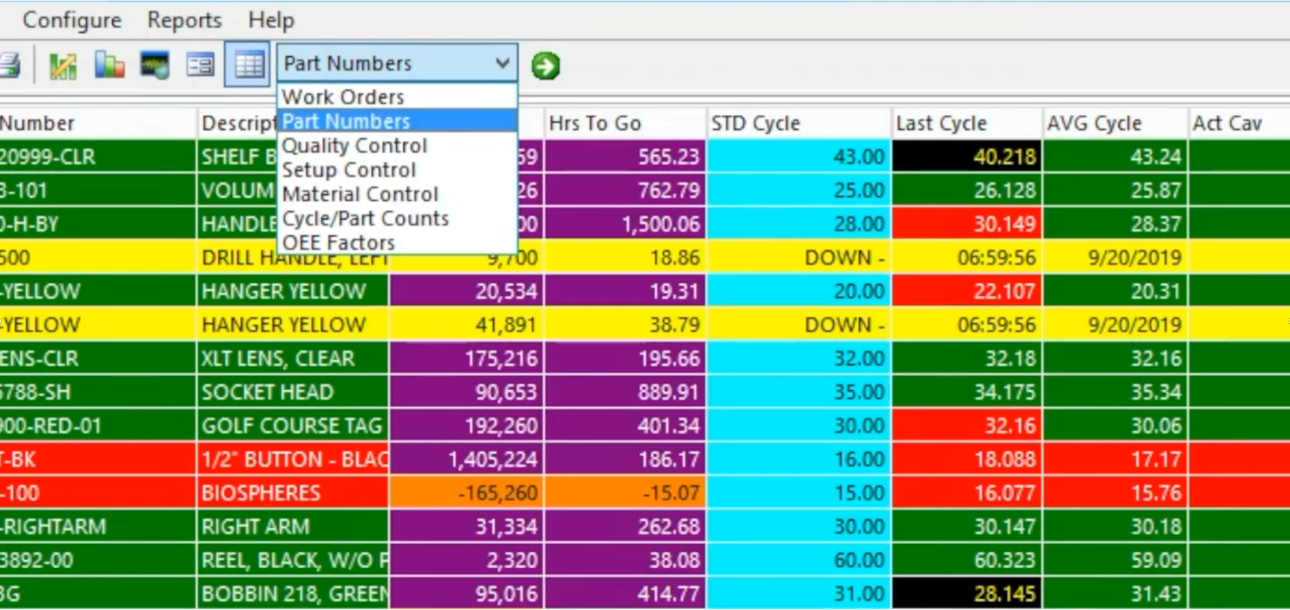Image resolution: width=1290 pixels, height=610 pixels.
Task: Click the printer icon in the toolbar
Action: click(9, 66)
